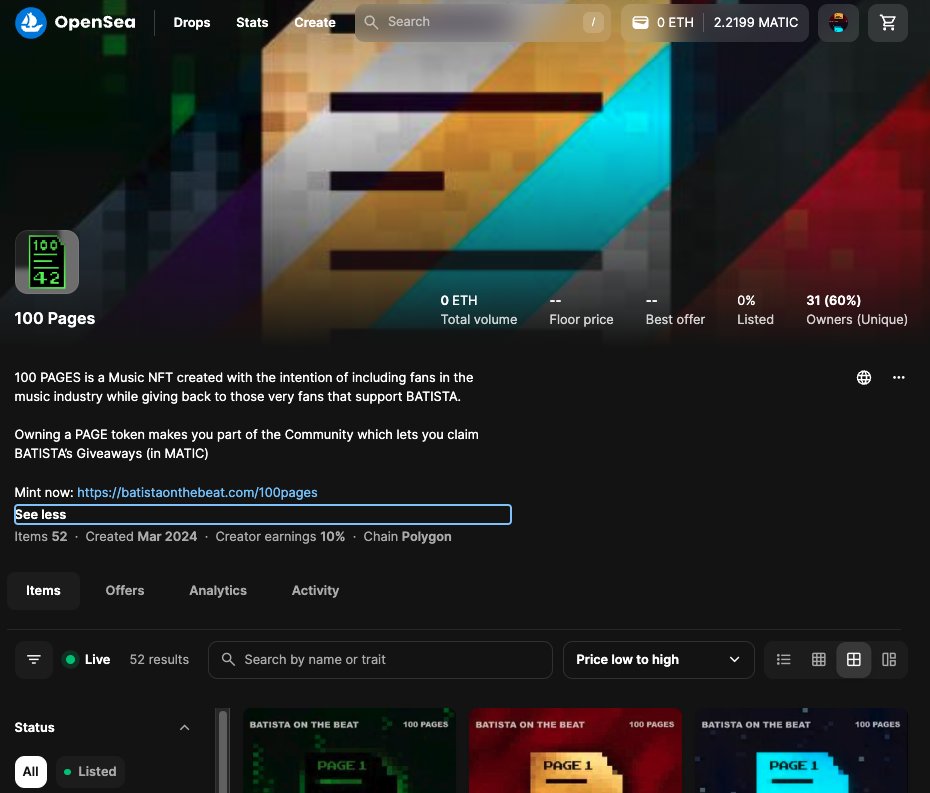The image size is (930, 793).
Task: Open the profile avatar menu
Action: [x=838, y=23]
